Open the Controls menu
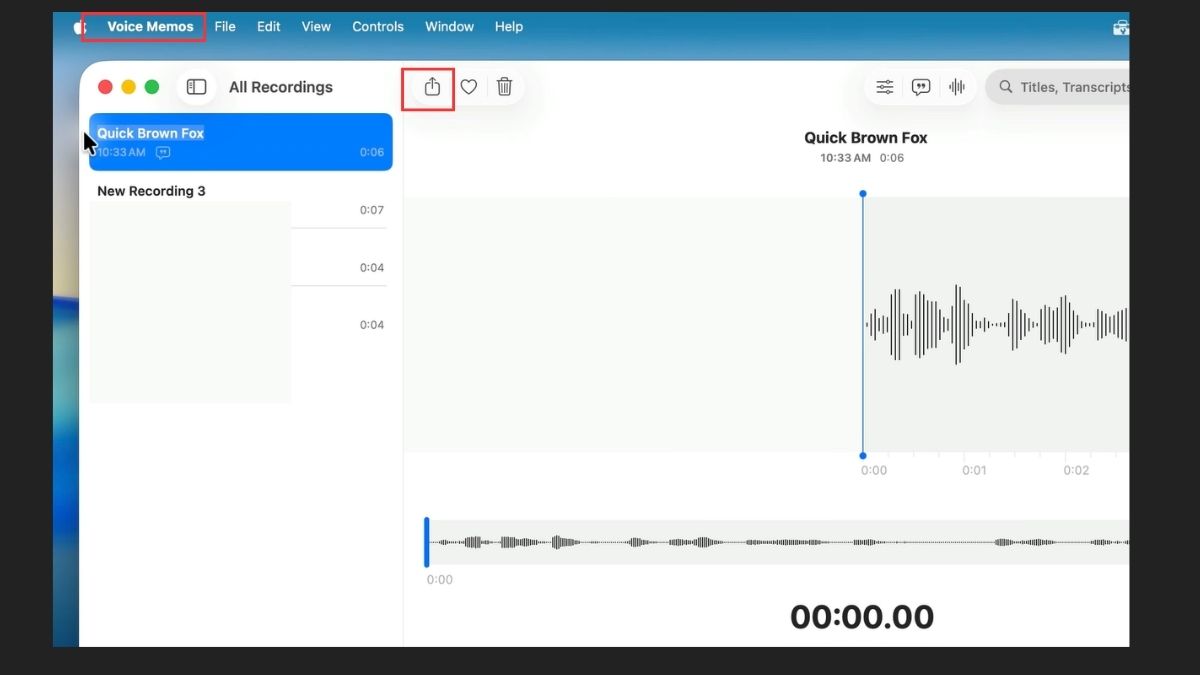The image size is (1200, 675). 378,27
